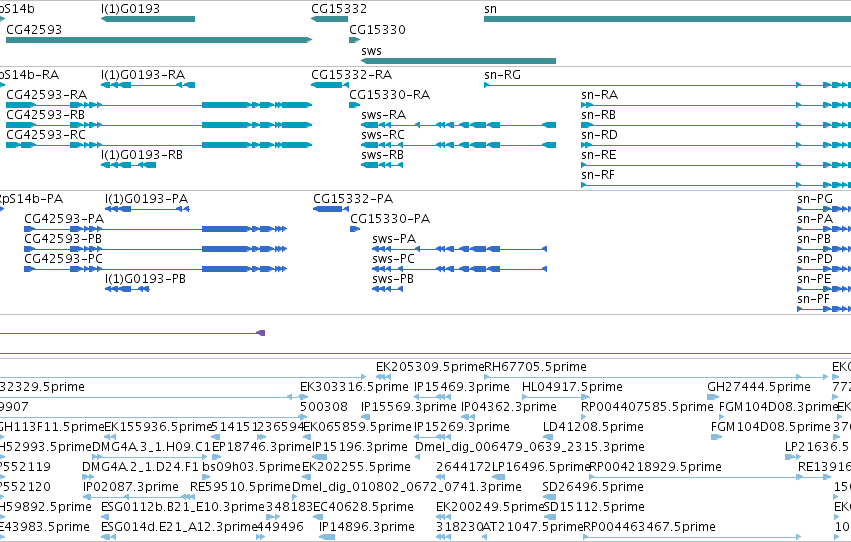
Task: Click EST Dmel_dig_010802_0672_0741.3prime
Action: tap(407, 487)
